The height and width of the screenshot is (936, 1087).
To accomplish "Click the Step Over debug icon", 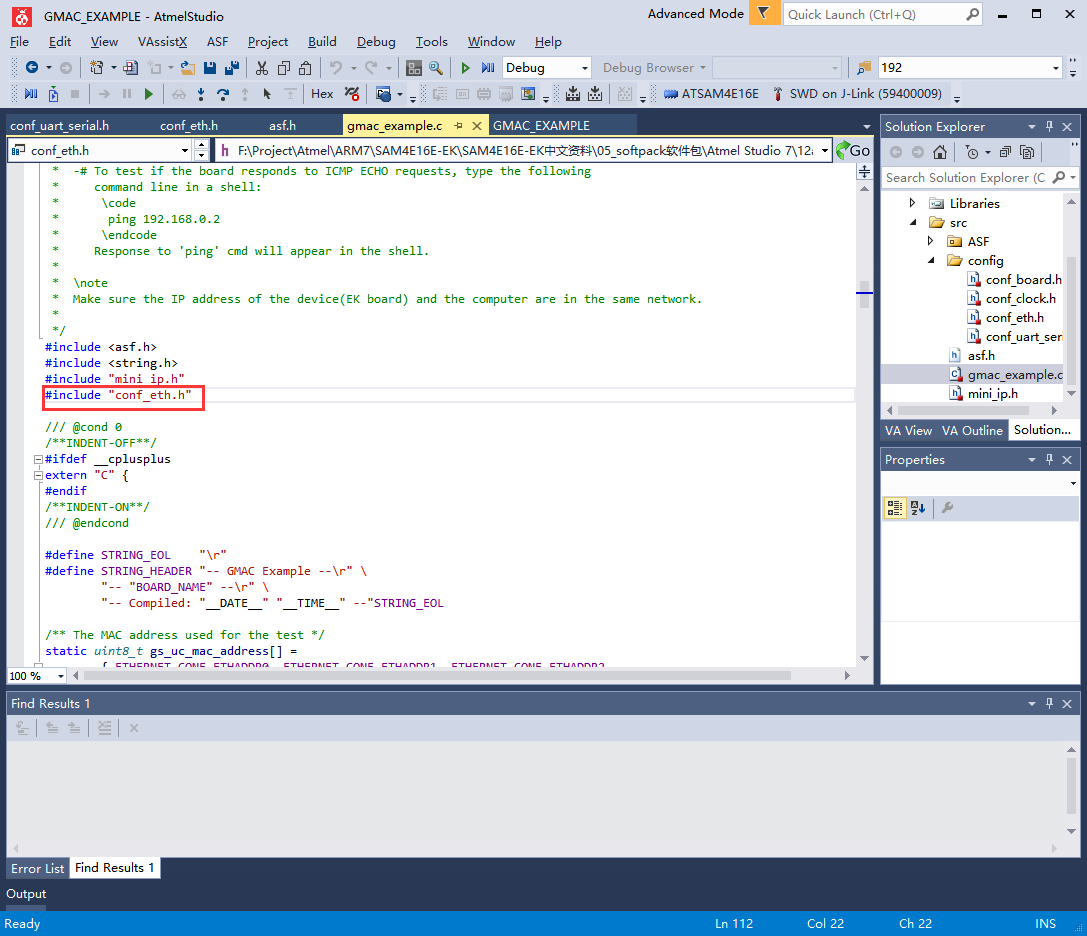I will 223,94.
